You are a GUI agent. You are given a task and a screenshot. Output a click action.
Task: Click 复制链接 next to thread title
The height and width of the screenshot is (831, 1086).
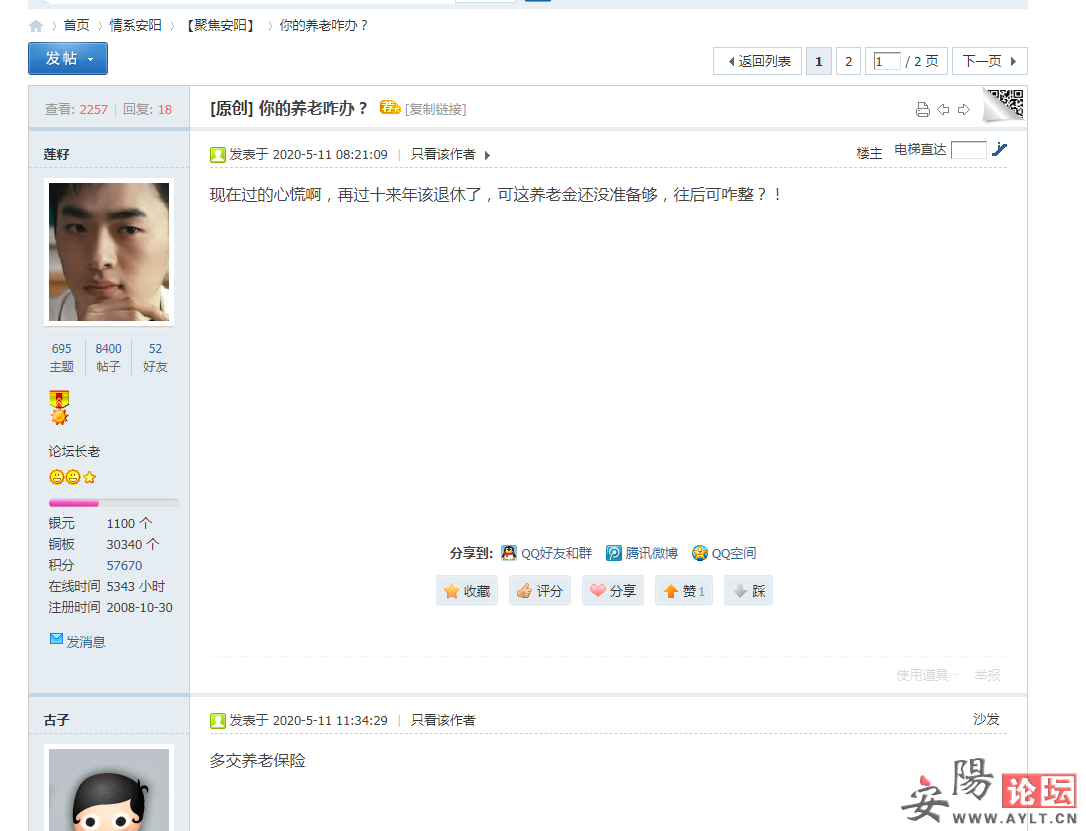tap(436, 109)
